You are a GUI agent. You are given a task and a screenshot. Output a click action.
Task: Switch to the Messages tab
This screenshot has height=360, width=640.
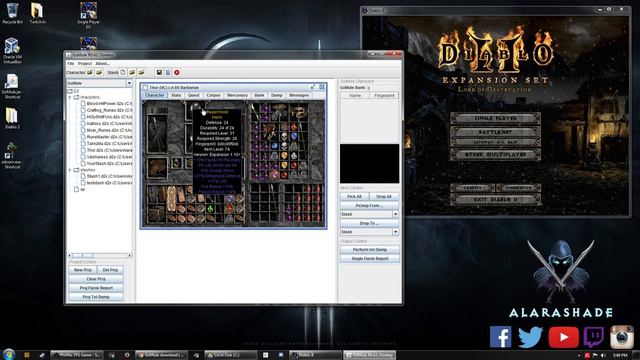pyautogui.click(x=299, y=95)
